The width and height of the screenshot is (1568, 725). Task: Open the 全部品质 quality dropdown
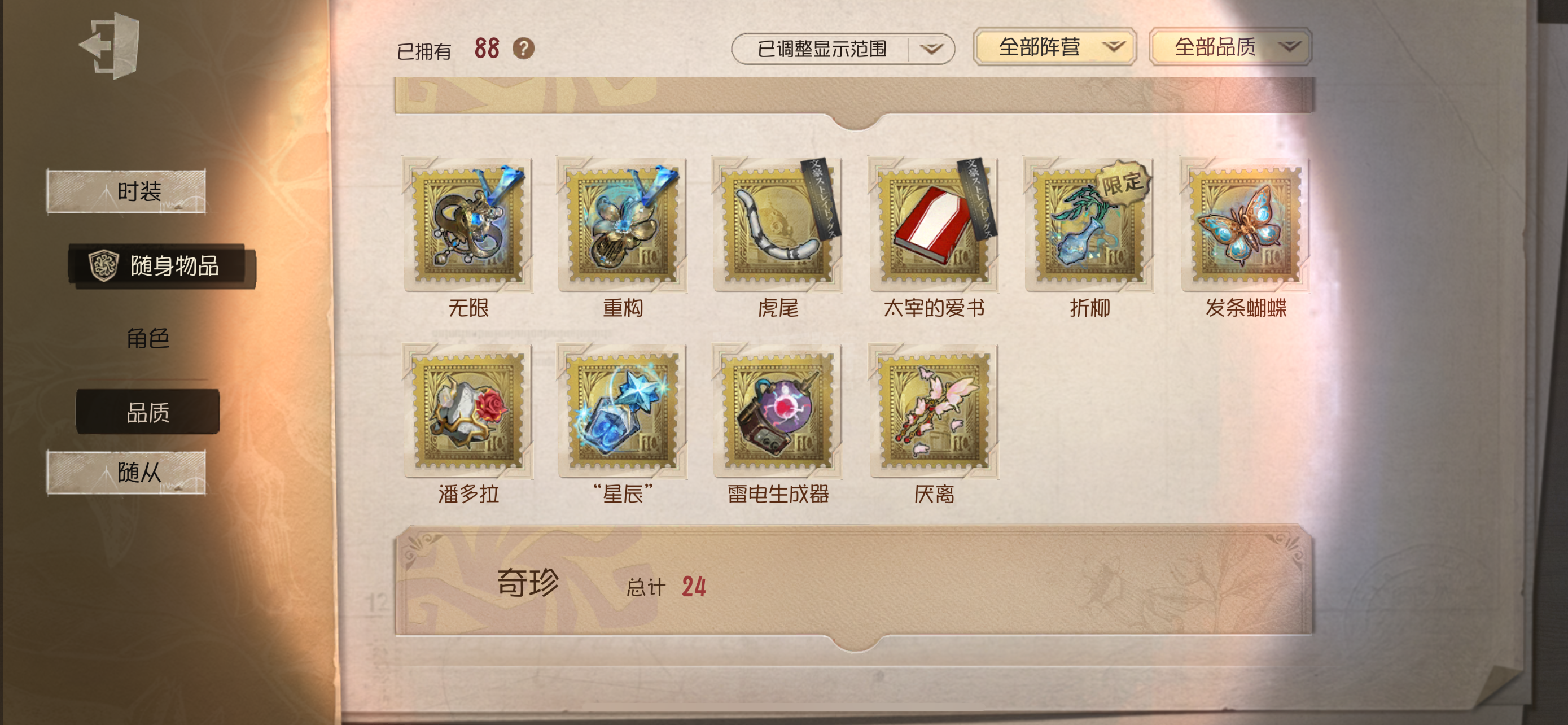(x=1230, y=47)
